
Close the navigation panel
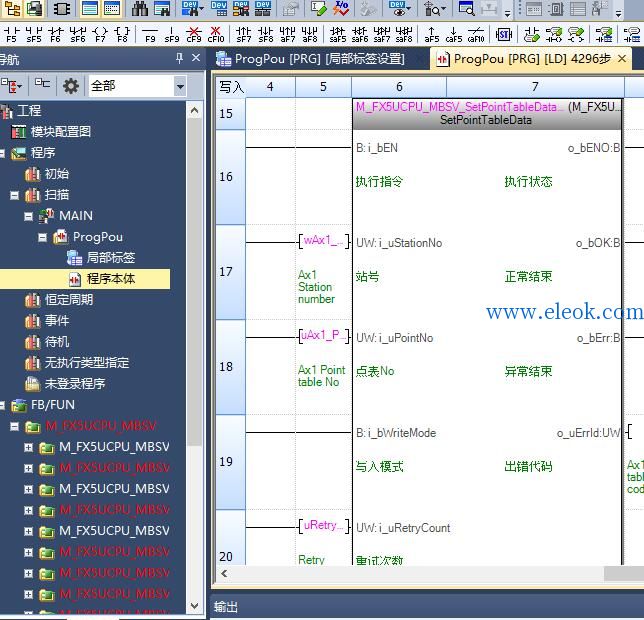[196, 58]
